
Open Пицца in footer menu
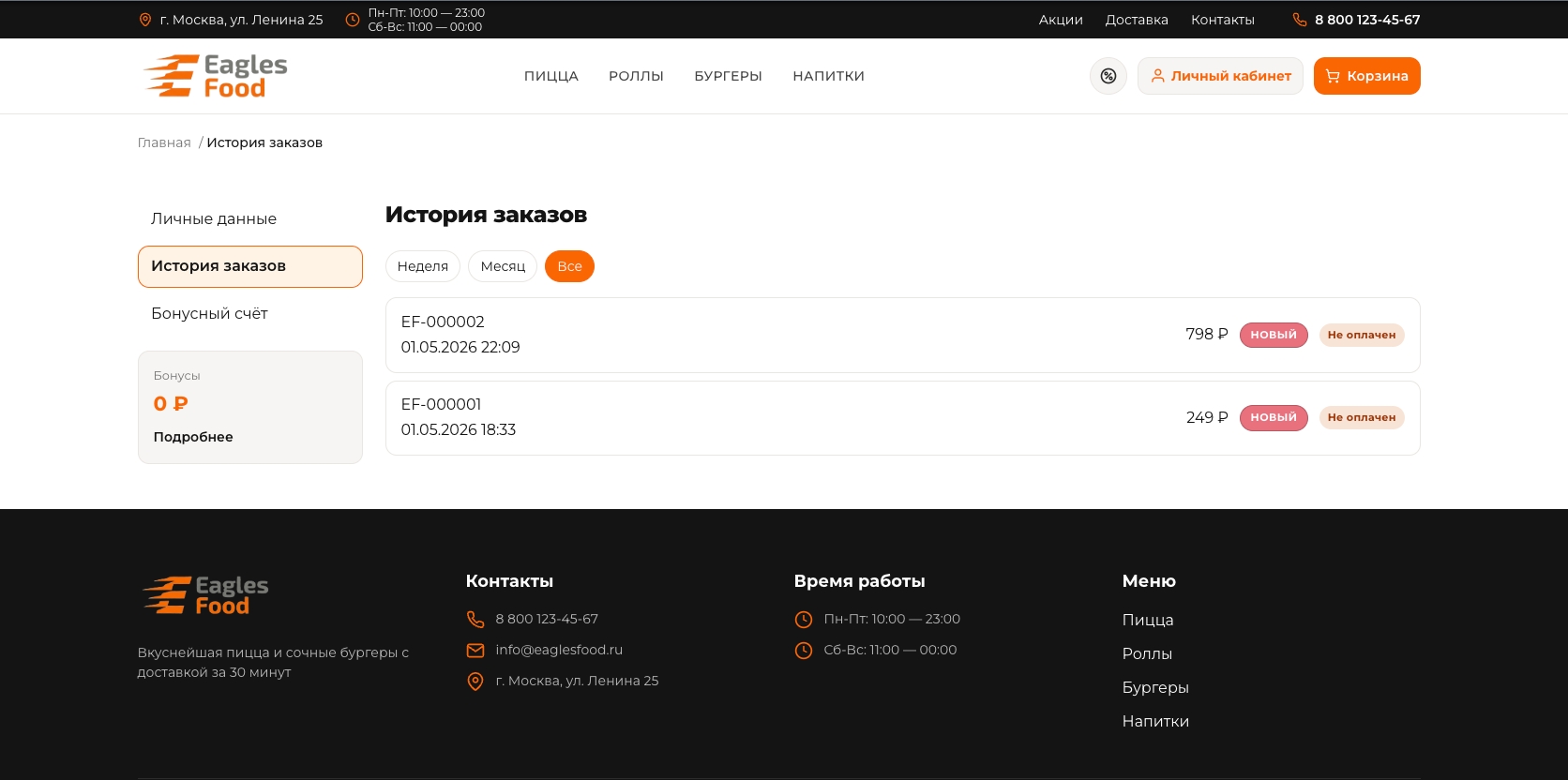tap(1148, 621)
